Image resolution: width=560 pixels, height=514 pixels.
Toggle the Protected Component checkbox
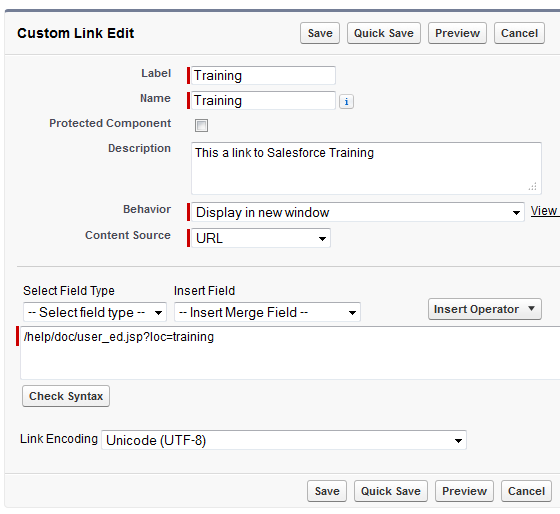(201, 125)
